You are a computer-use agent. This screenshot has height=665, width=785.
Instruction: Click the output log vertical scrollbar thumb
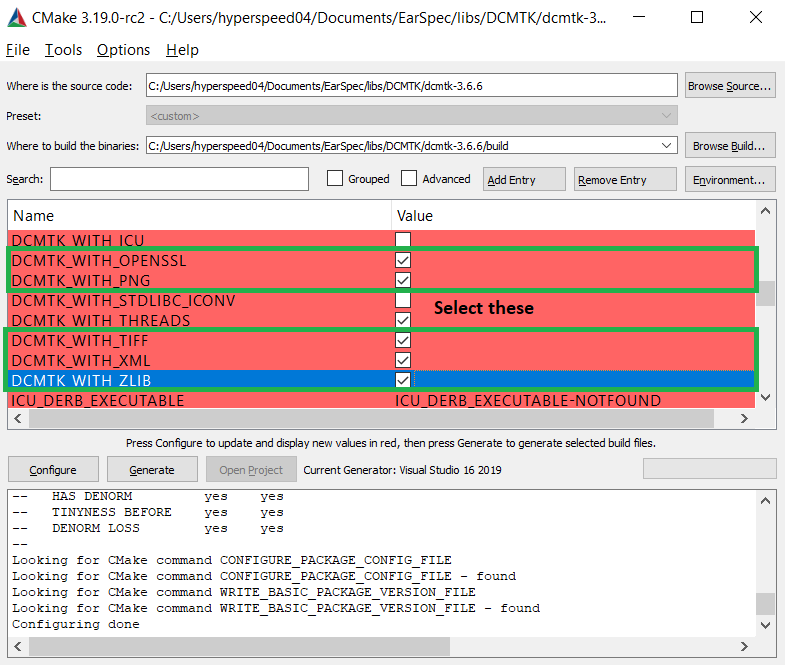[x=765, y=603]
